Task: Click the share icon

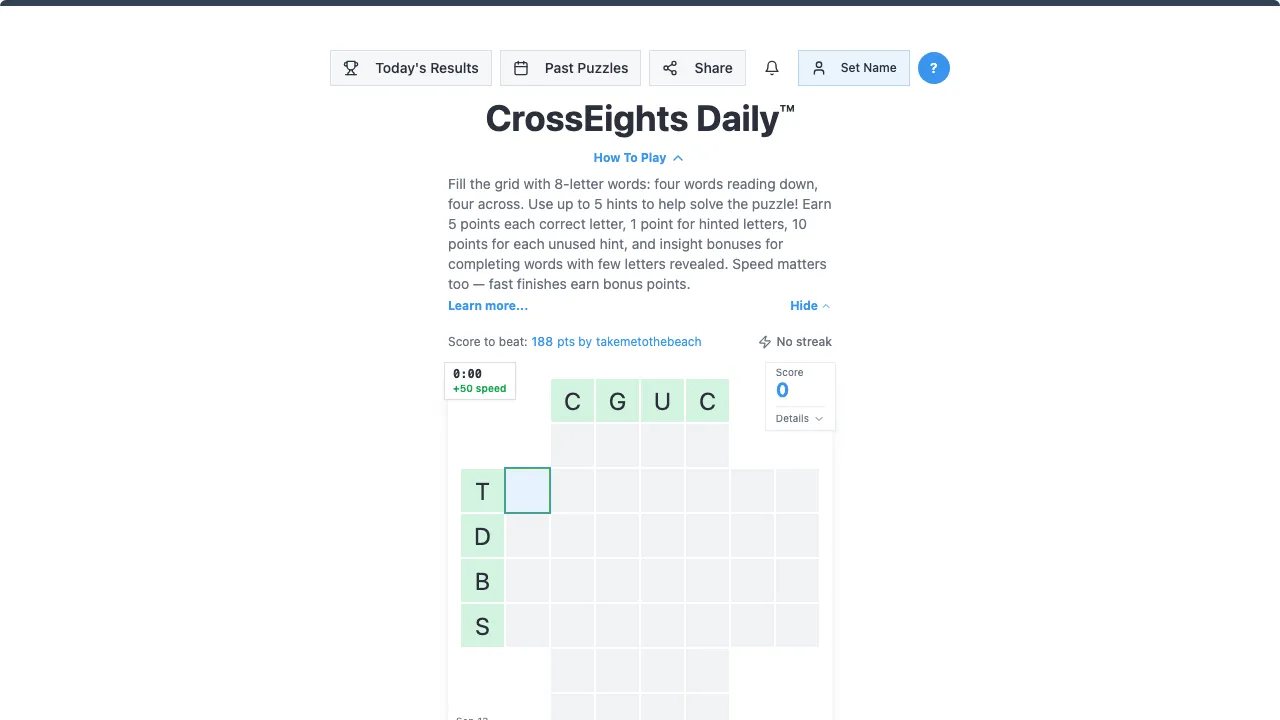Action: tap(670, 68)
